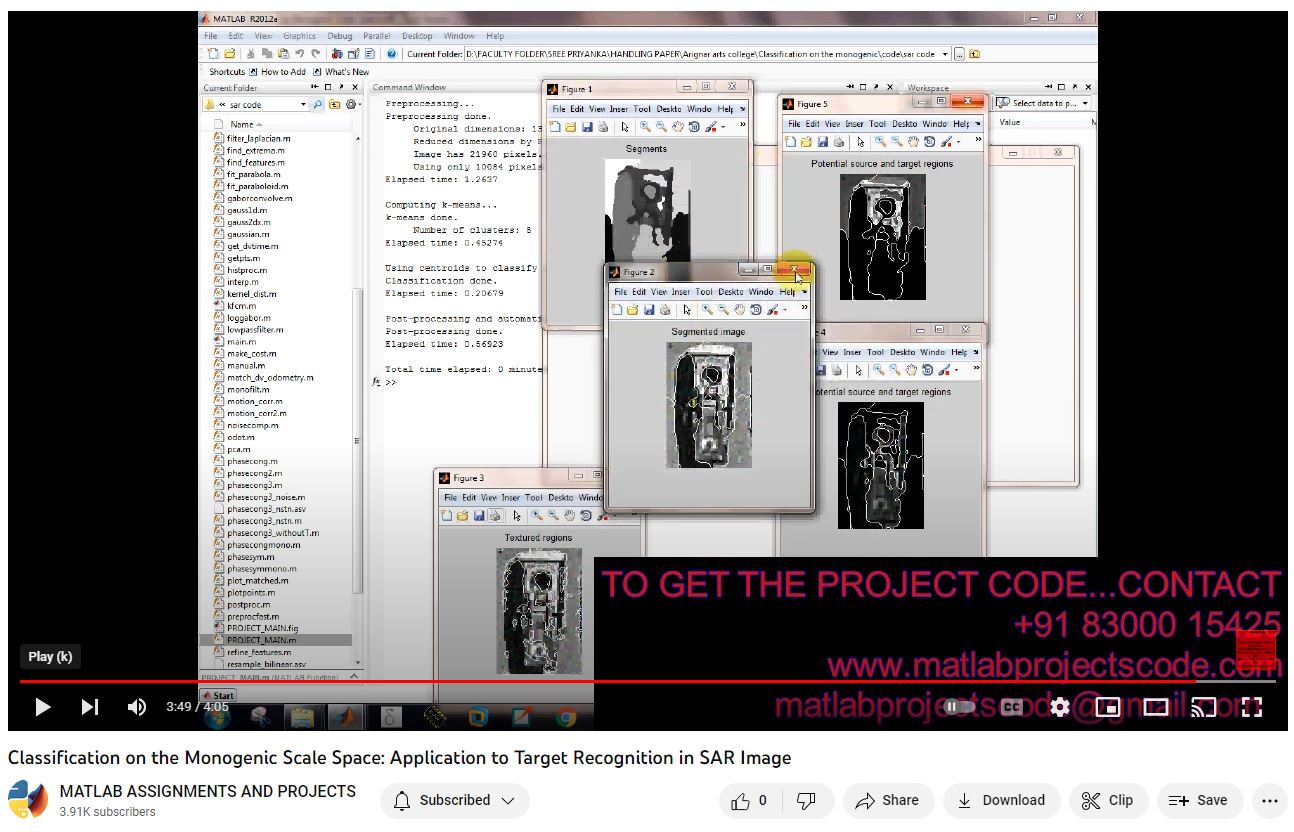Cast video with Play on TV icon

[x=1204, y=707]
